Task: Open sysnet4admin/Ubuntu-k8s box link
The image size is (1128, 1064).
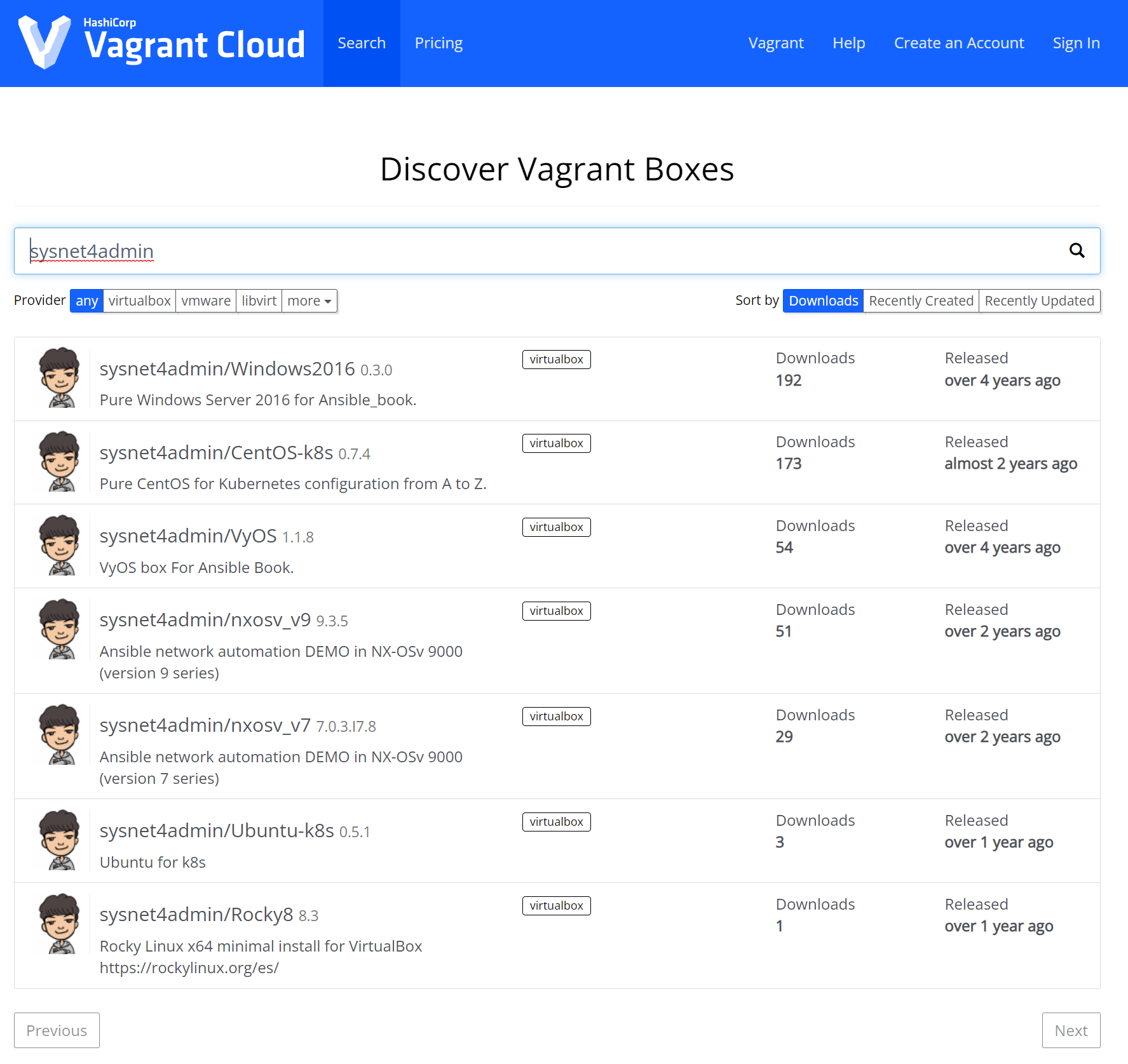Action: (217, 831)
